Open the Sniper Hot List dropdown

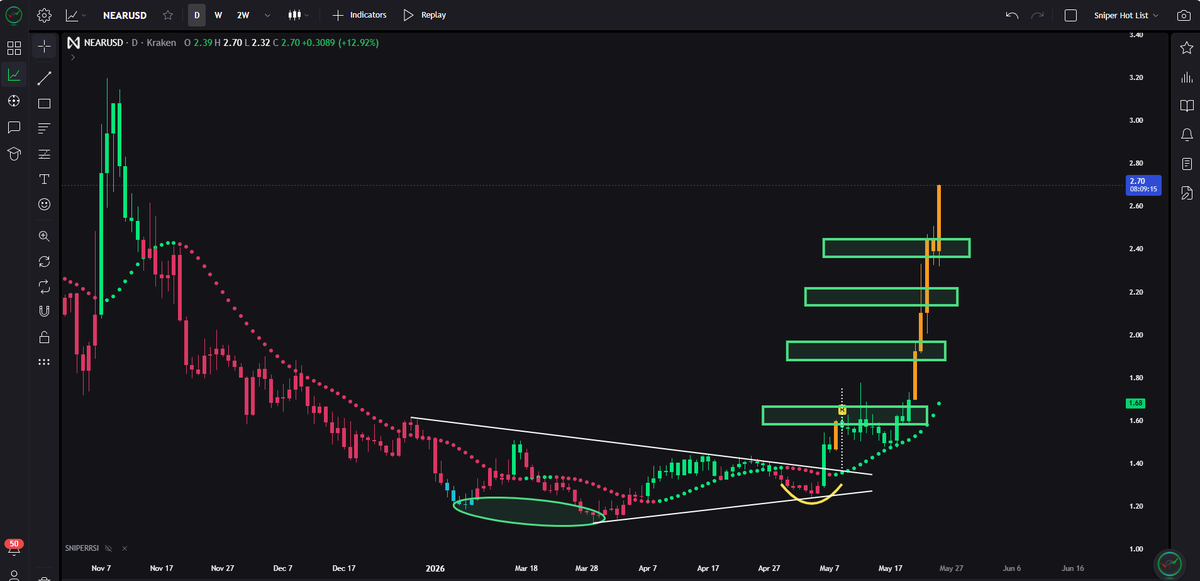click(x=1126, y=15)
